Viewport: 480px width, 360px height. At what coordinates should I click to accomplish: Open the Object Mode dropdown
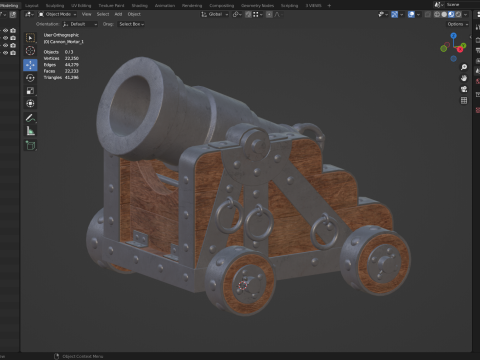(x=57, y=14)
